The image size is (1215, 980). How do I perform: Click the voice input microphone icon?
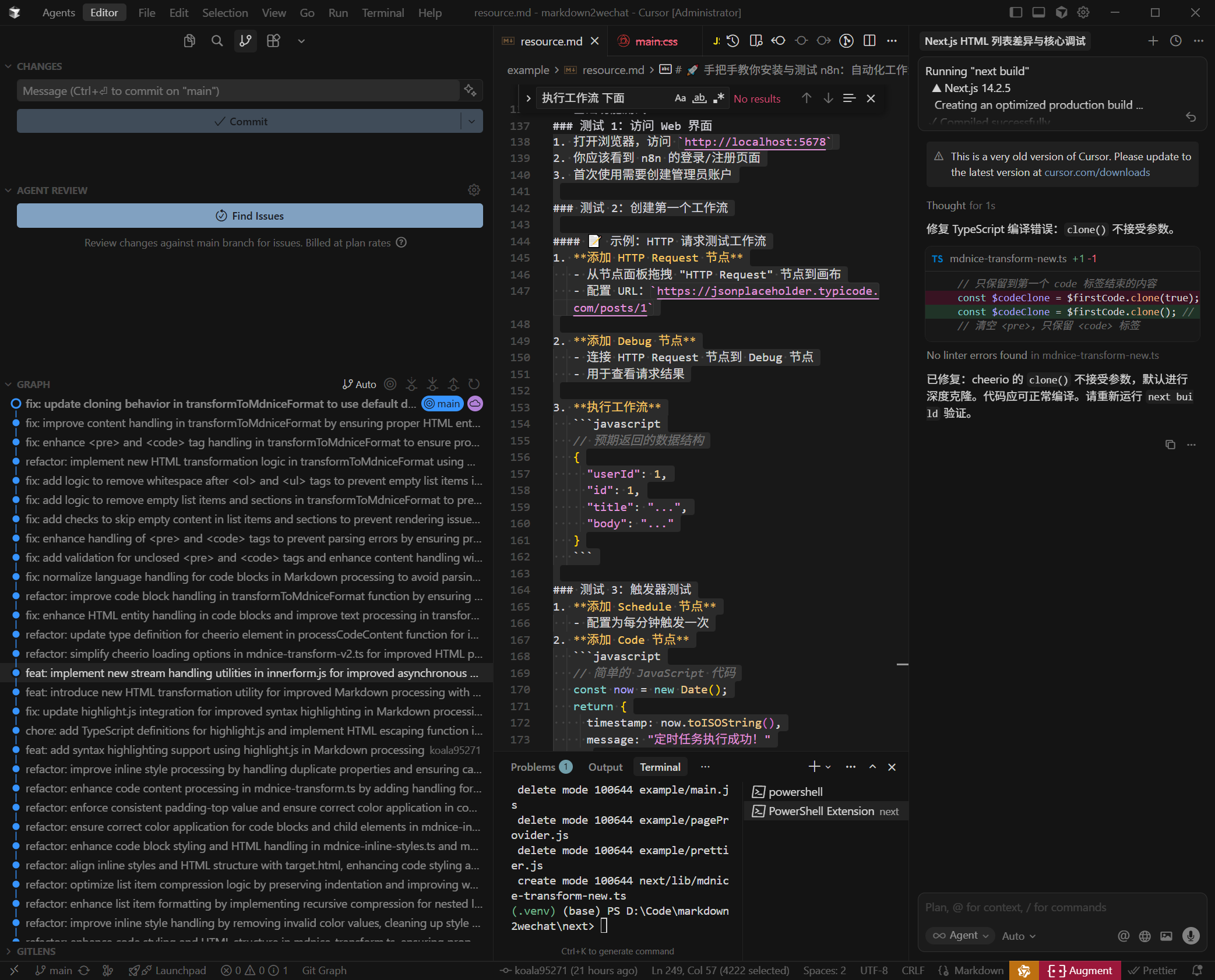[x=1191, y=936]
